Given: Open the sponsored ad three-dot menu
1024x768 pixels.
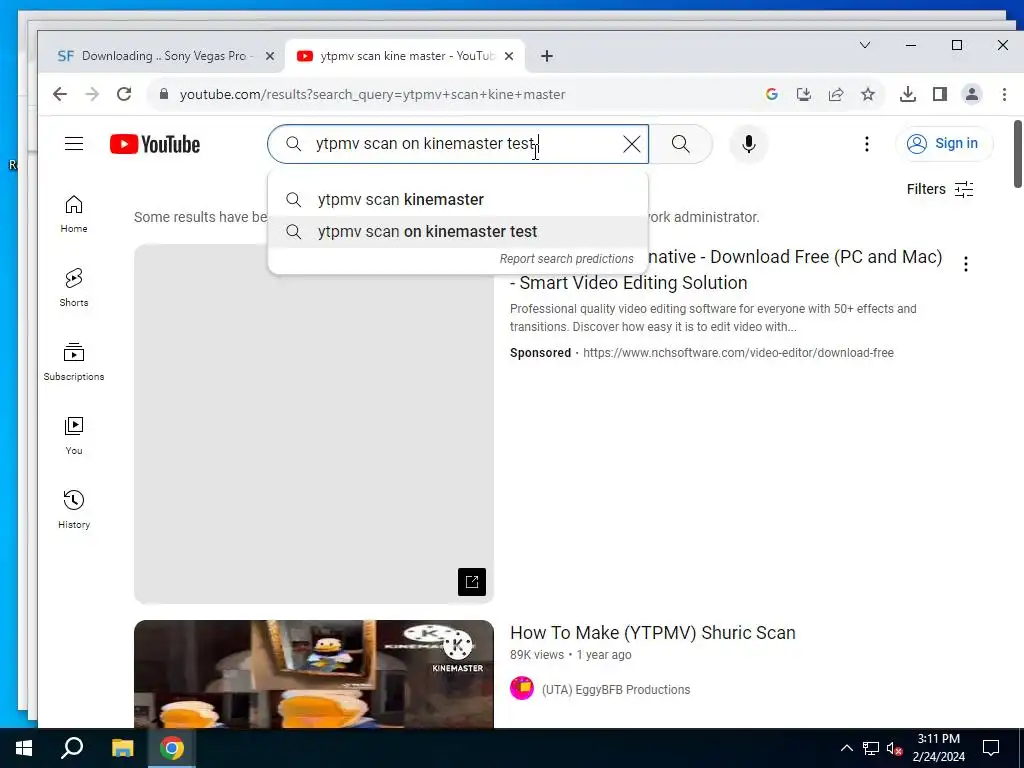Looking at the screenshot, I should click(x=966, y=264).
